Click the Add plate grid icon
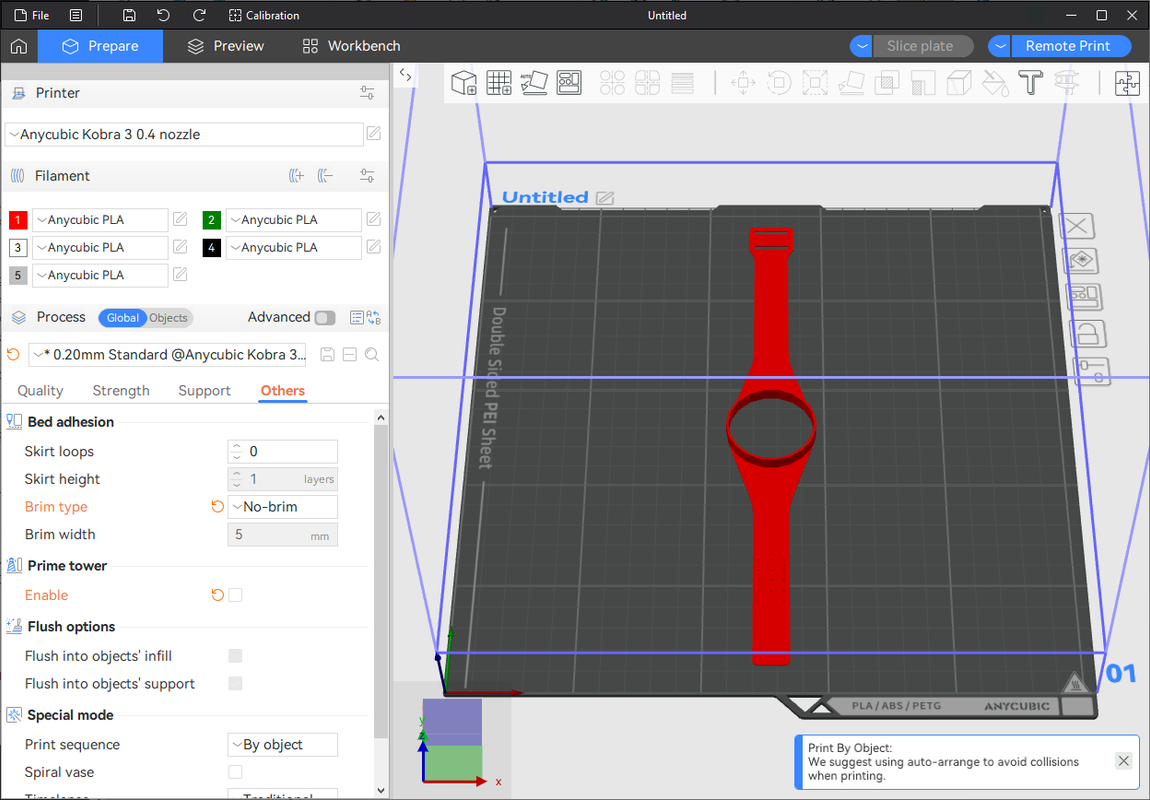The height and width of the screenshot is (800, 1150). click(x=499, y=83)
